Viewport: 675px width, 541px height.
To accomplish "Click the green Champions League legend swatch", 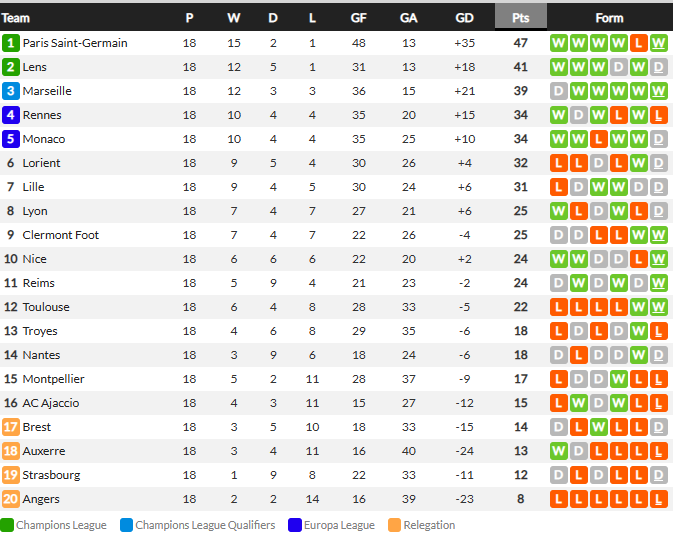I will [7, 525].
